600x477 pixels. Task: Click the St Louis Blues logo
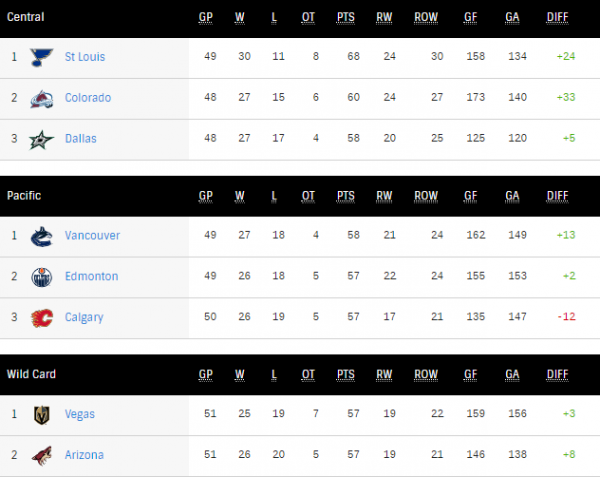41,57
